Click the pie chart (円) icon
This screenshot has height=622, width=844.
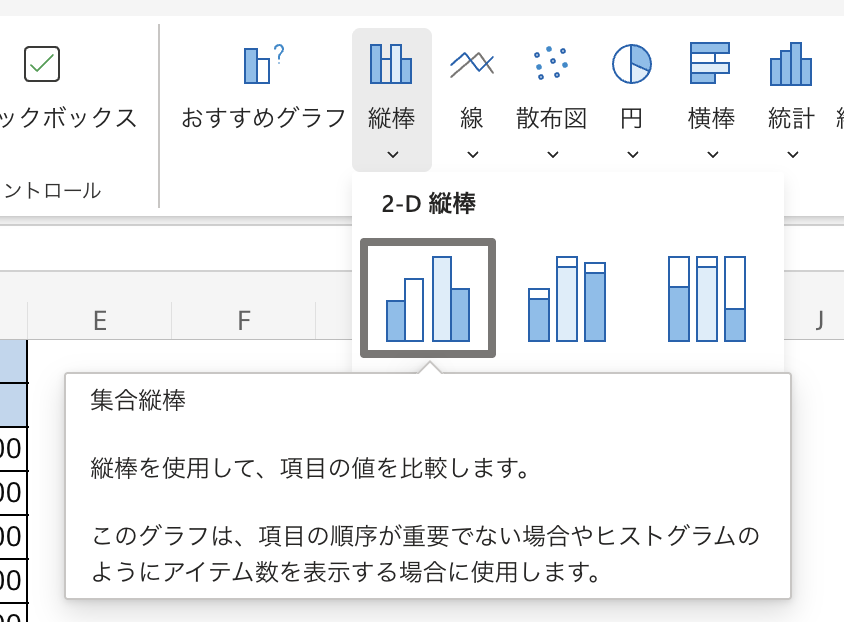coord(632,64)
